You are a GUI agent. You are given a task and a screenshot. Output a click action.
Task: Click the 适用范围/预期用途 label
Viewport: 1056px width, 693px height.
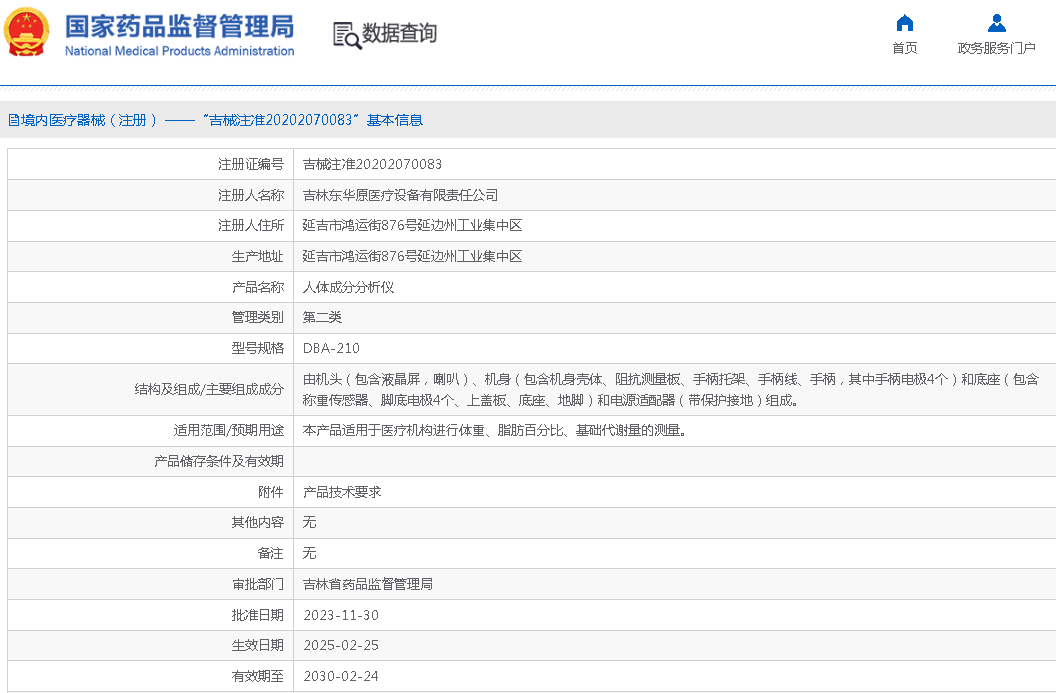click(228, 430)
